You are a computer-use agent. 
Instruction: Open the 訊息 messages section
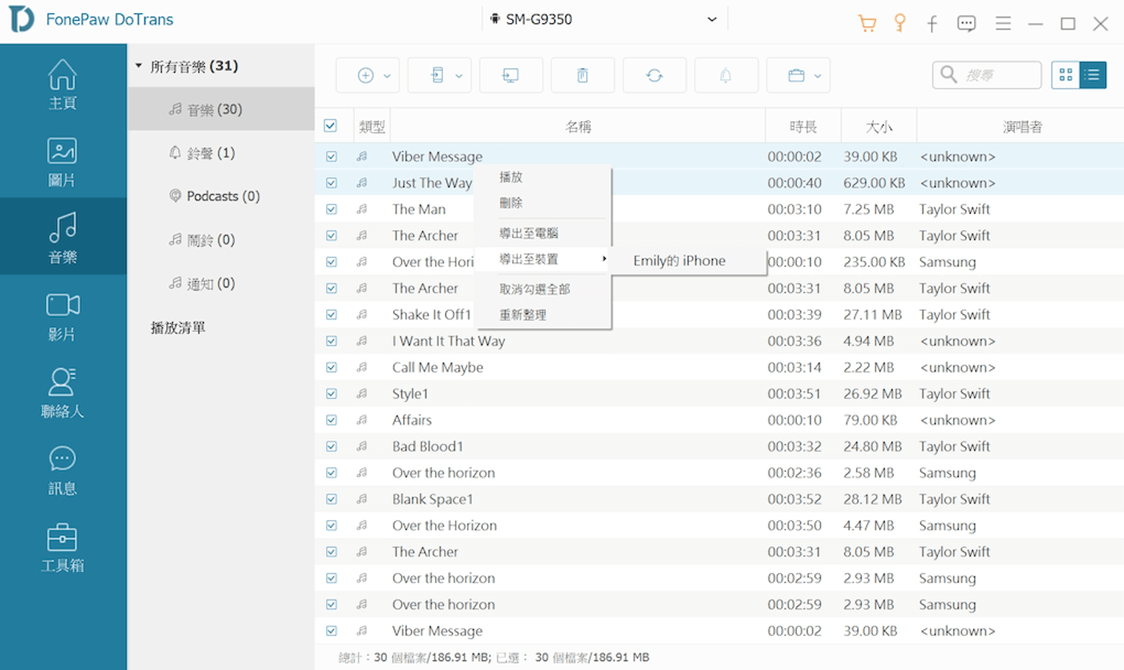(x=62, y=470)
